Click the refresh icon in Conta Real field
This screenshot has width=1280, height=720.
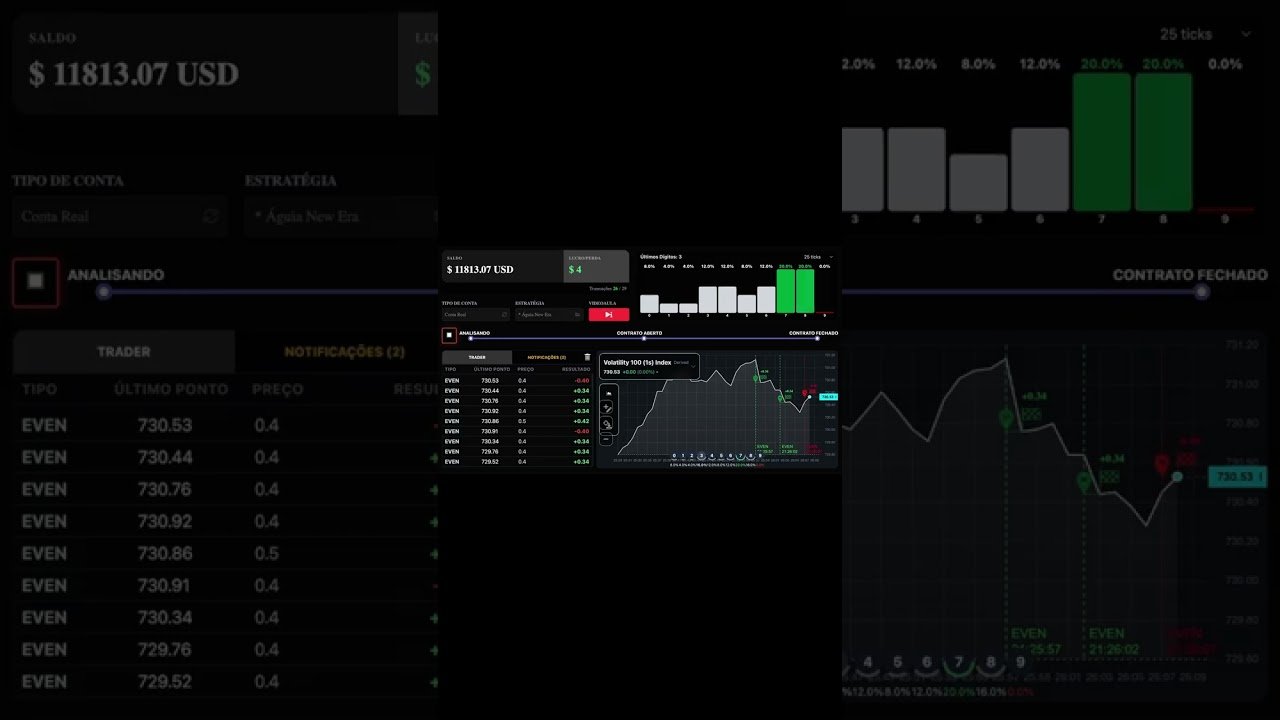[504, 314]
